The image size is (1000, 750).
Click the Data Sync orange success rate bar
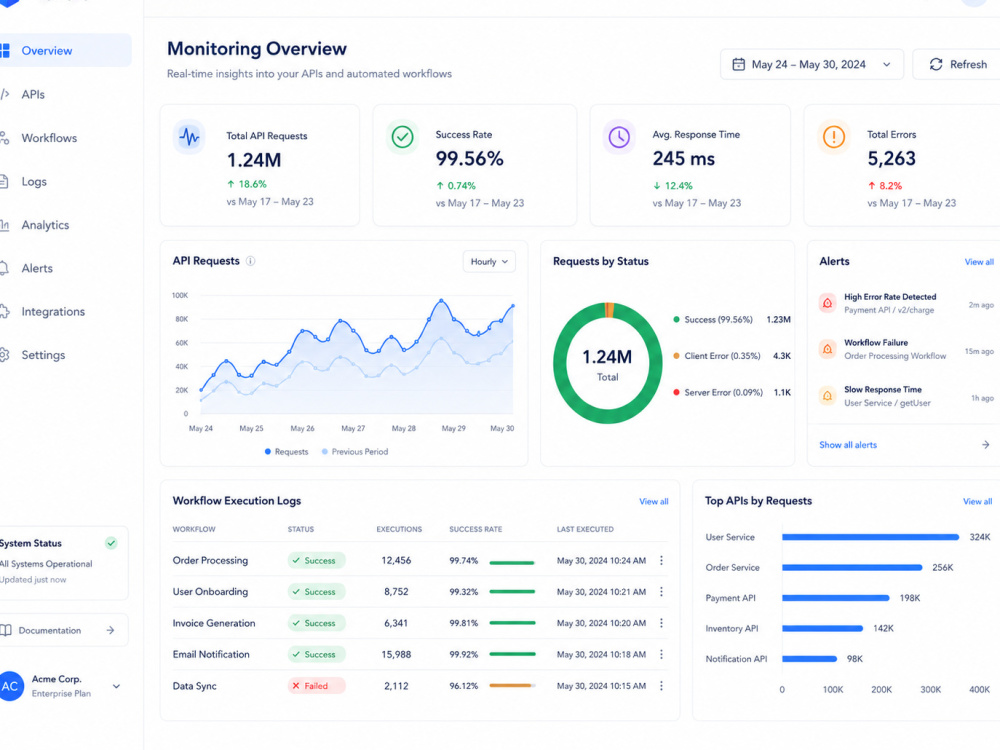coord(512,686)
